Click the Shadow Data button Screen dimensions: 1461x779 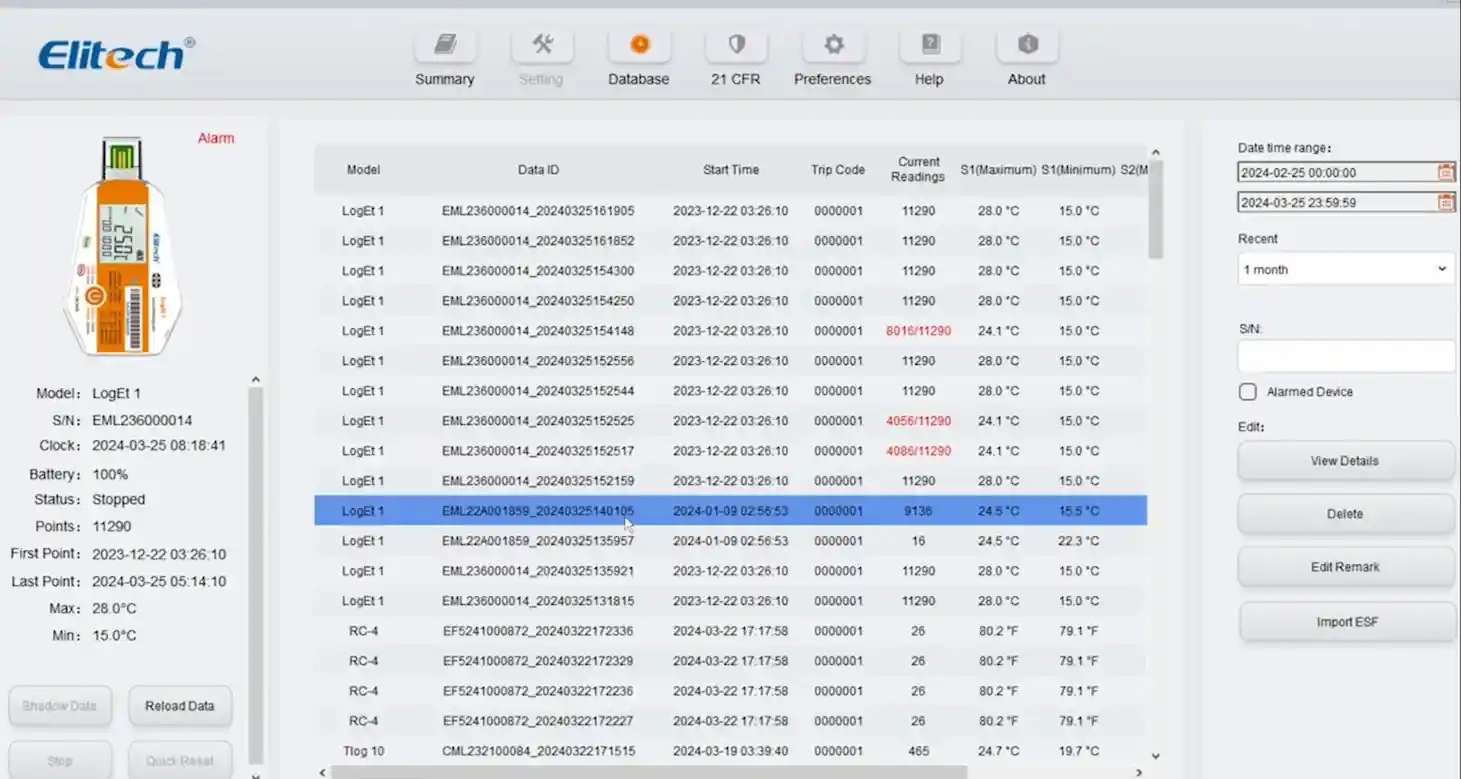click(x=60, y=706)
